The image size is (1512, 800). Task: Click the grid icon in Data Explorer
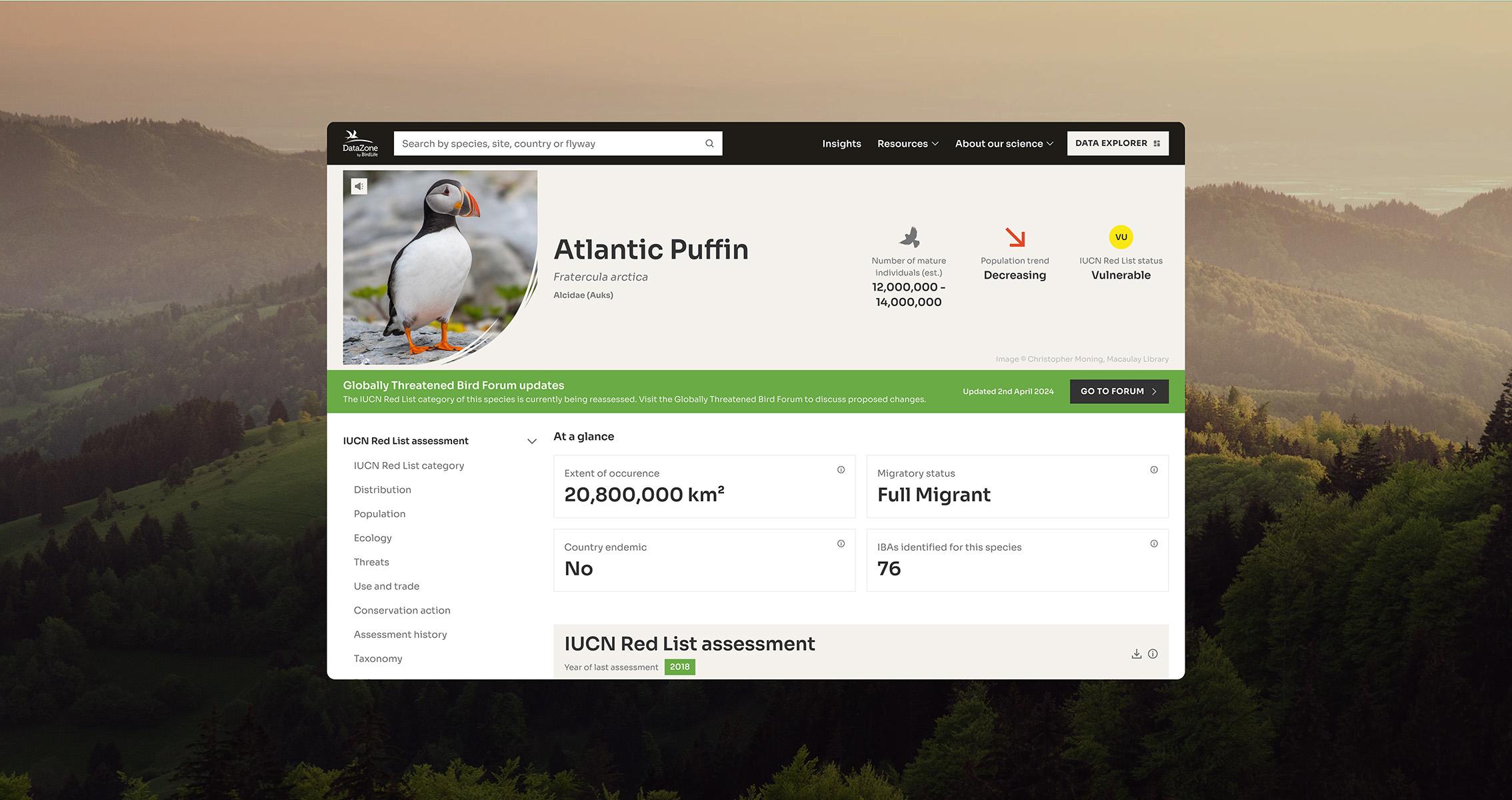(x=1157, y=143)
